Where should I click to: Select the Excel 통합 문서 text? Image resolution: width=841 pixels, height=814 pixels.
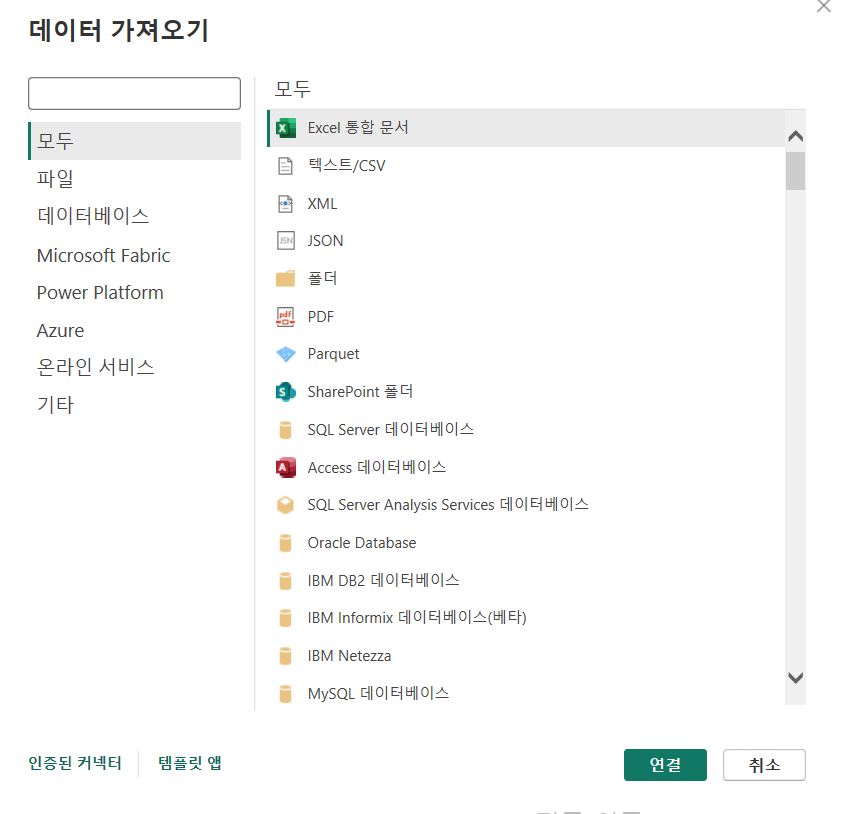pyautogui.click(x=358, y=128)
